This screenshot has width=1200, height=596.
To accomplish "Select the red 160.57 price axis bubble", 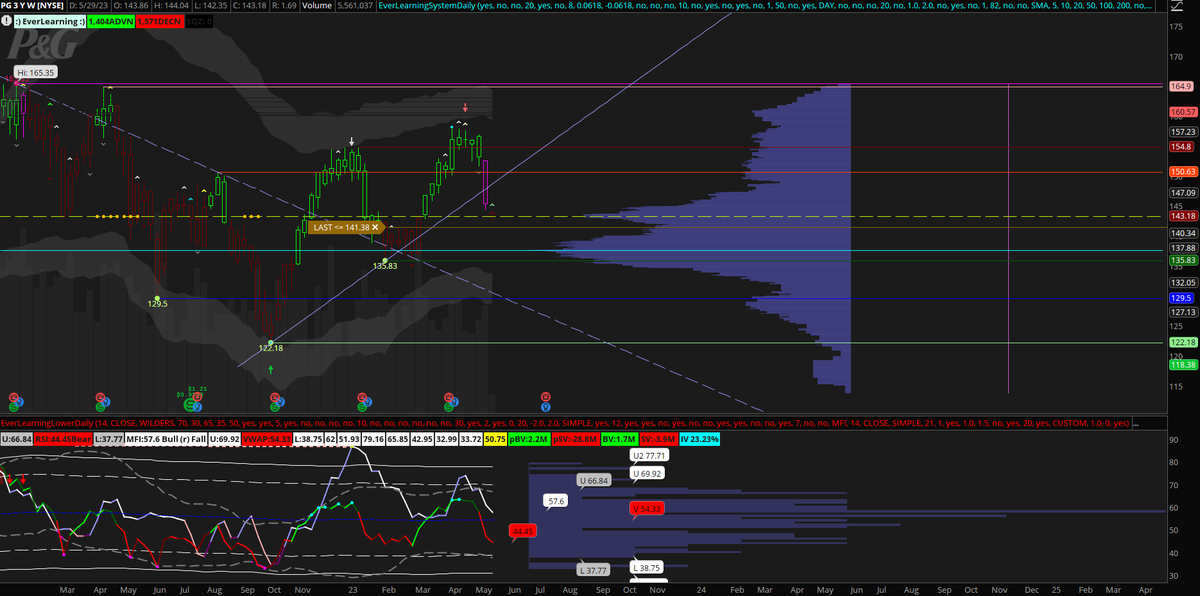I will (1183, 112).
